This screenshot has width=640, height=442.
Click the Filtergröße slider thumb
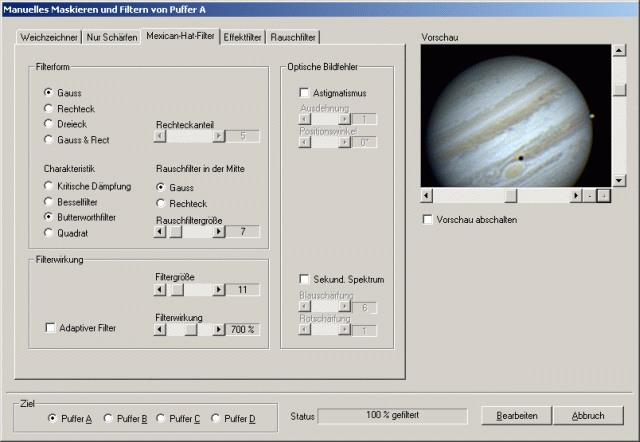coord(178,290)
